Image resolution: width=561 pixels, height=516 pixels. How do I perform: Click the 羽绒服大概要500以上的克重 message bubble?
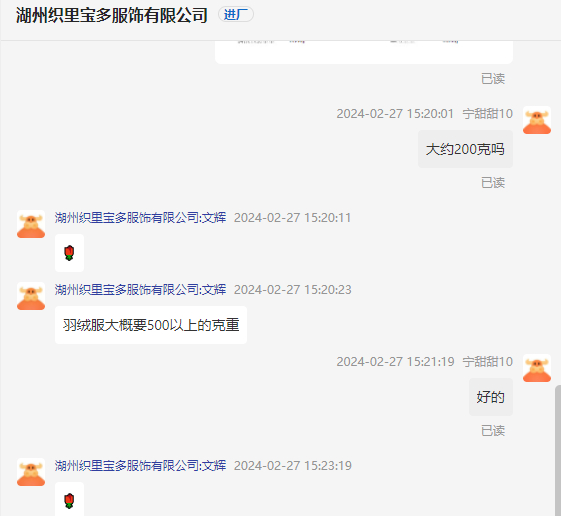click(x=151, y=325)
